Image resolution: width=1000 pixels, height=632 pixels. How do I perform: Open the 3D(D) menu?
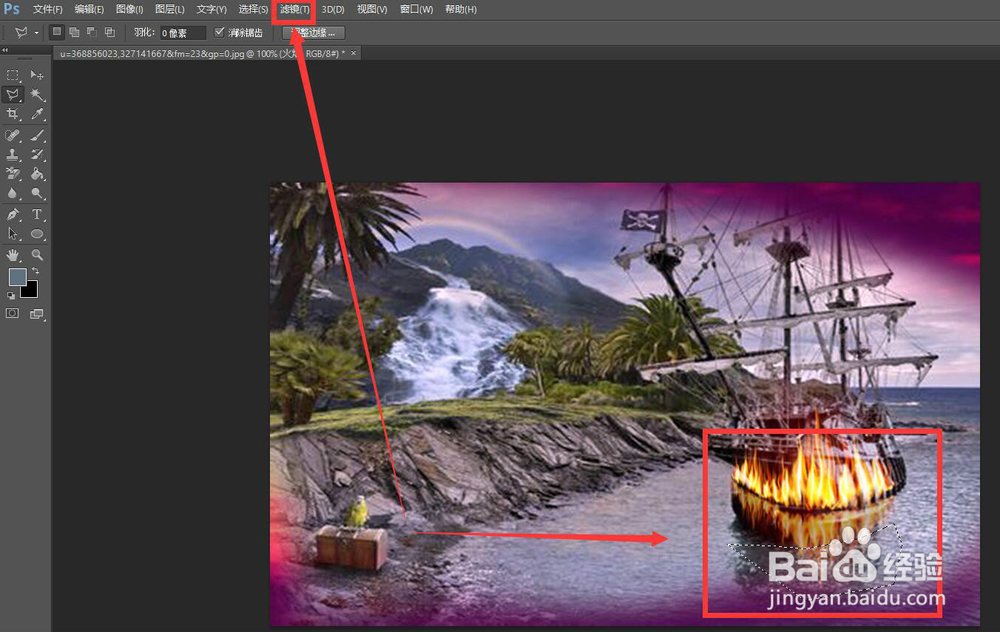click(x=333, y=10)
